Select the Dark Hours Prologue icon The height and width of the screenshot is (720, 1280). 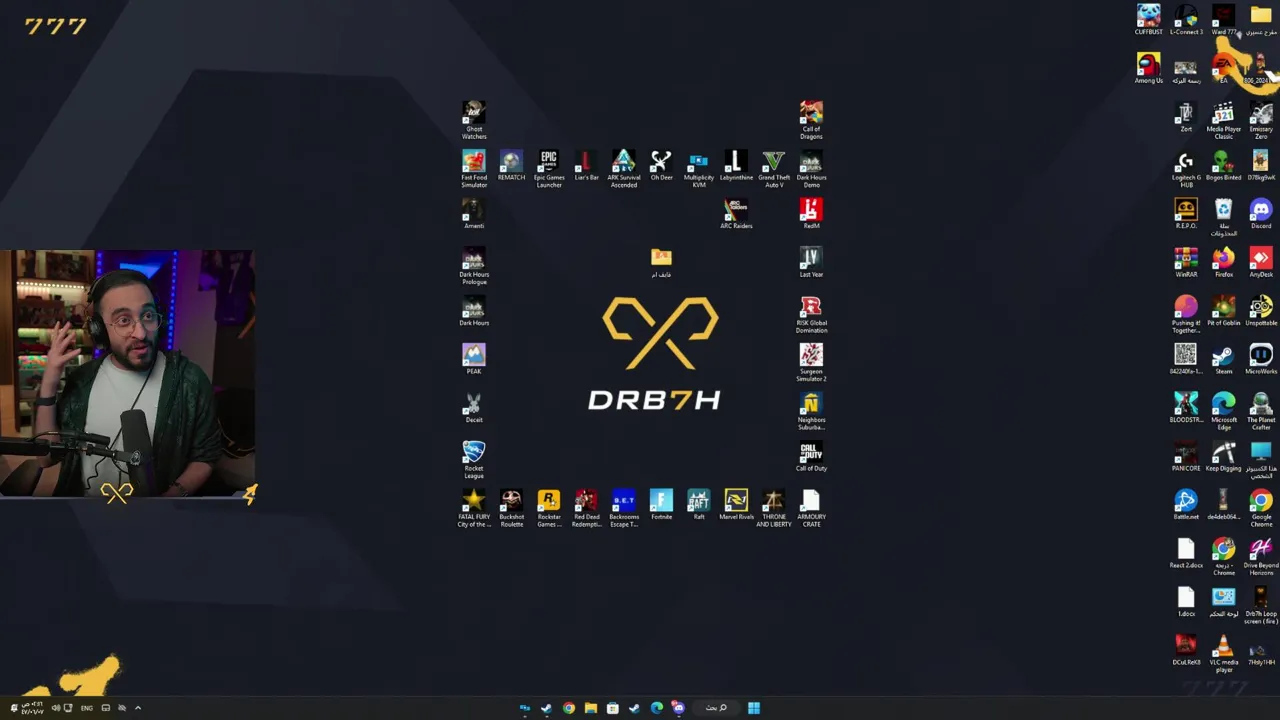coord(474,266)
